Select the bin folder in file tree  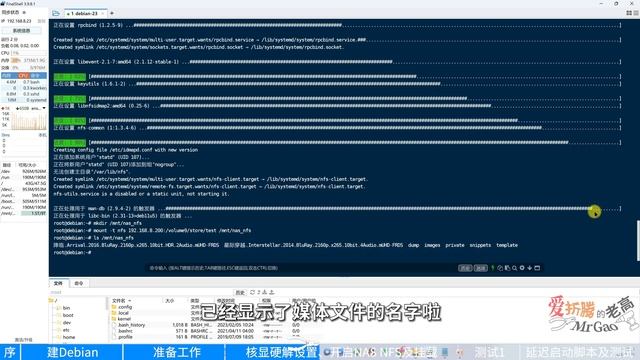click(63, 308)
